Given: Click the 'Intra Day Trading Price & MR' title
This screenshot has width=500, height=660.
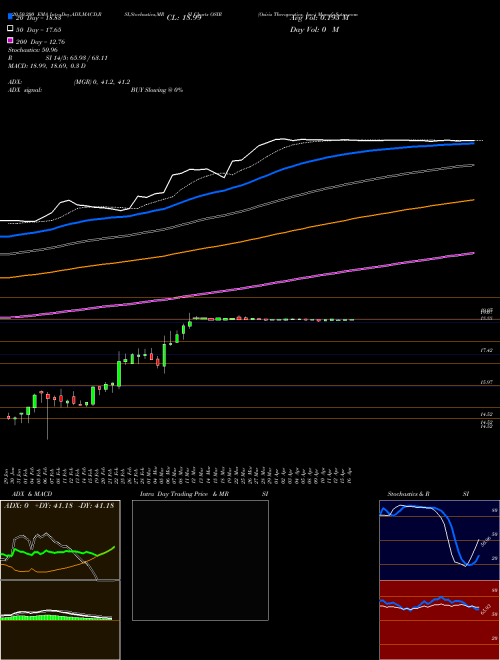Looking at the screenshot, I should click(184, 494).
